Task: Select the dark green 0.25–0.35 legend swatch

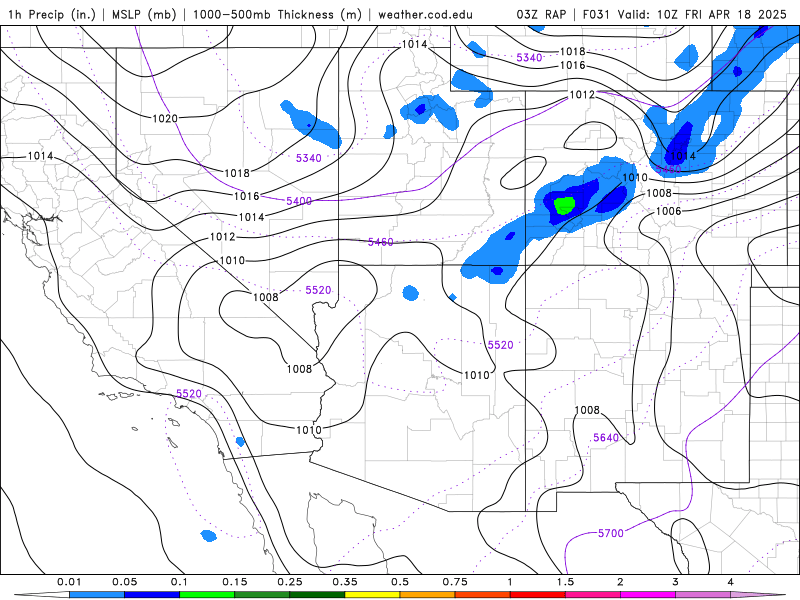Action: (317, 594)
